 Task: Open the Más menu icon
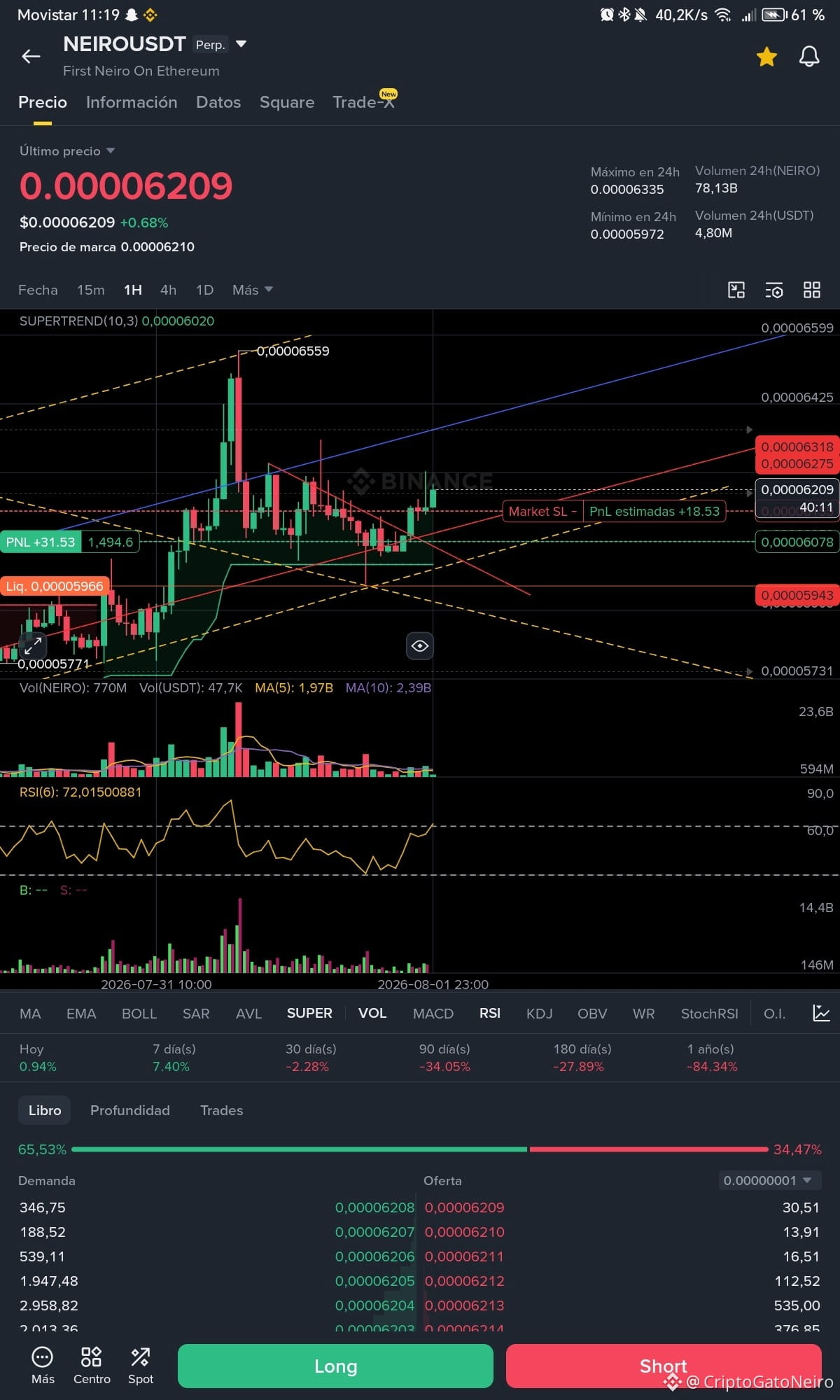[43, 1366]
